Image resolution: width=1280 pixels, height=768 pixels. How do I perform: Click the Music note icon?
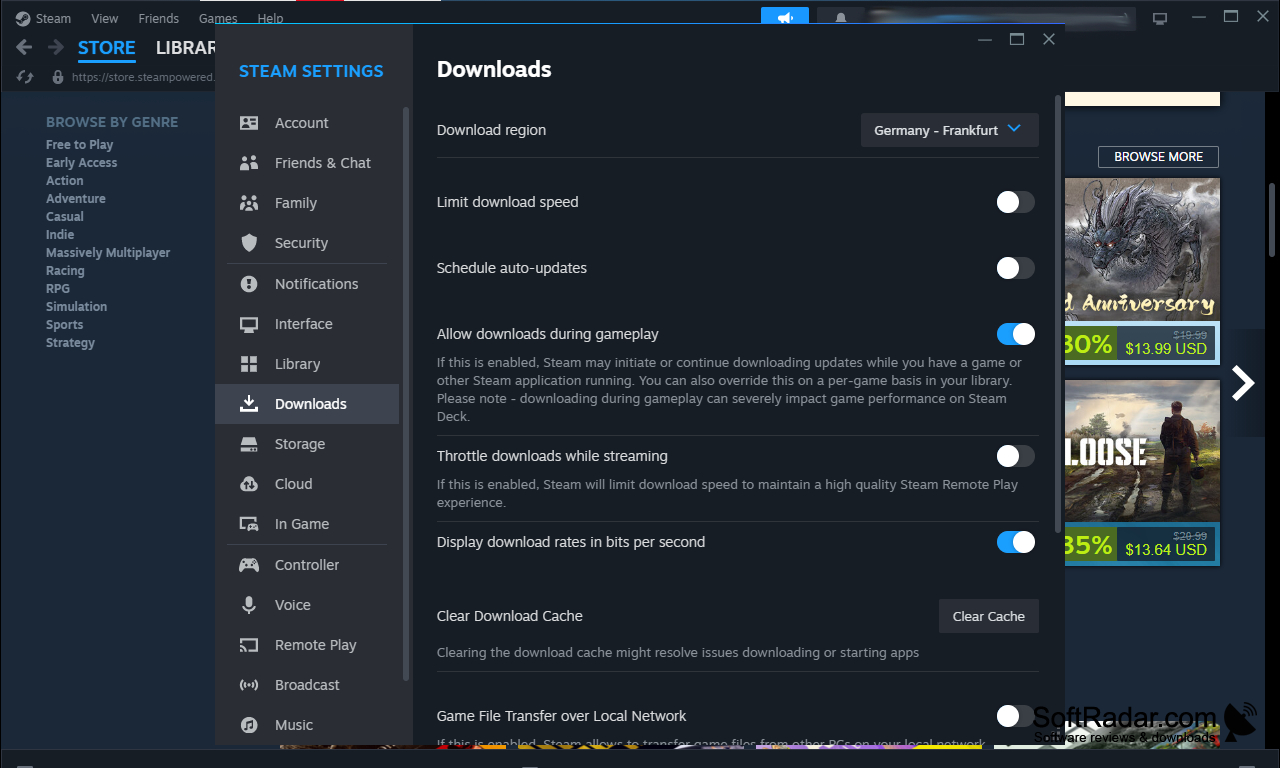click(x=249, y=725)
